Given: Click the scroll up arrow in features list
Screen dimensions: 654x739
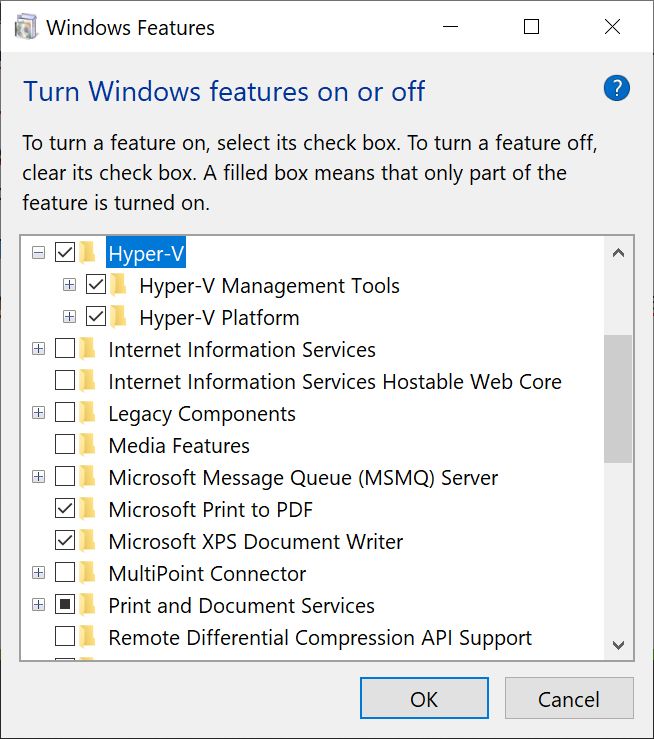Looking at the screenshot, I should tap(618, 253).
